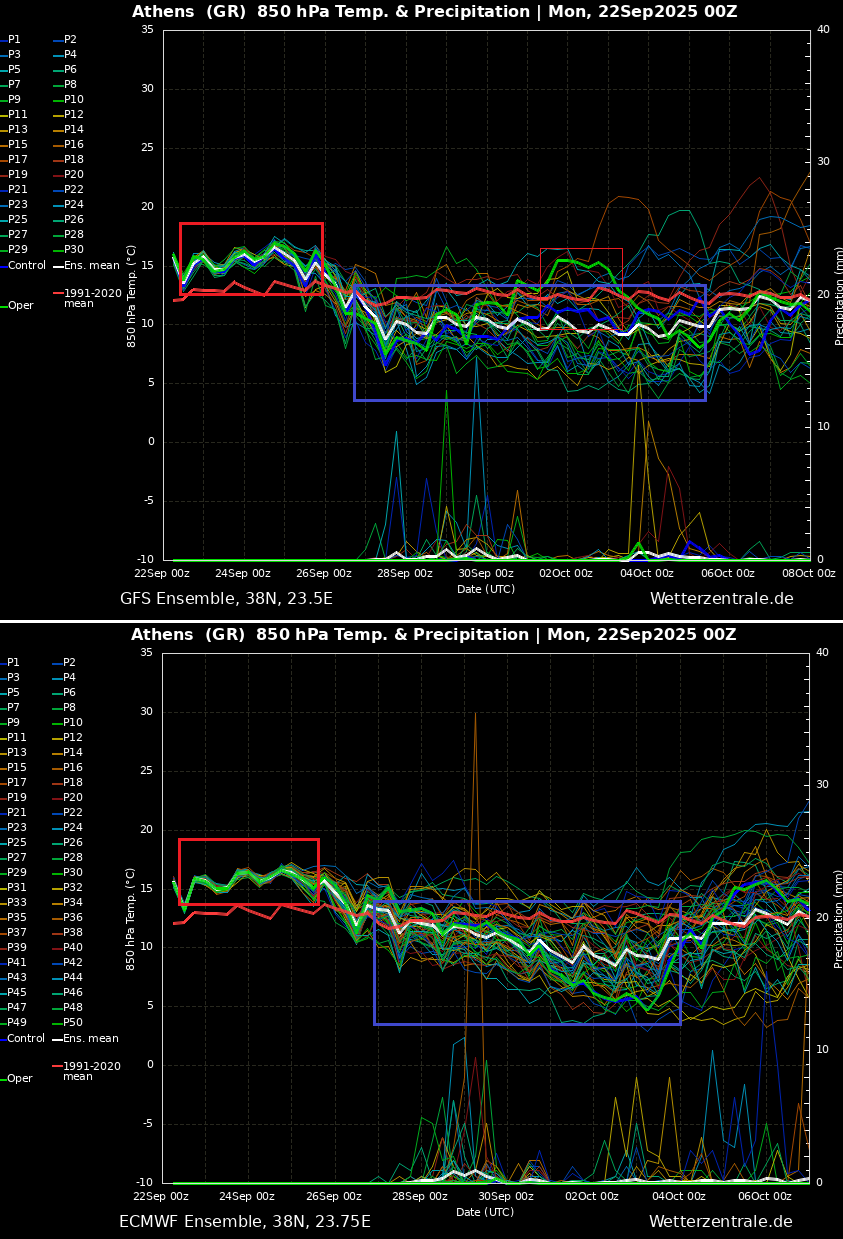The height and width of the screenshot is (1239, 843).
Task: Click the ECMWF Ensemble, 38N, 23.75E caption
Action: (244, 1222)
